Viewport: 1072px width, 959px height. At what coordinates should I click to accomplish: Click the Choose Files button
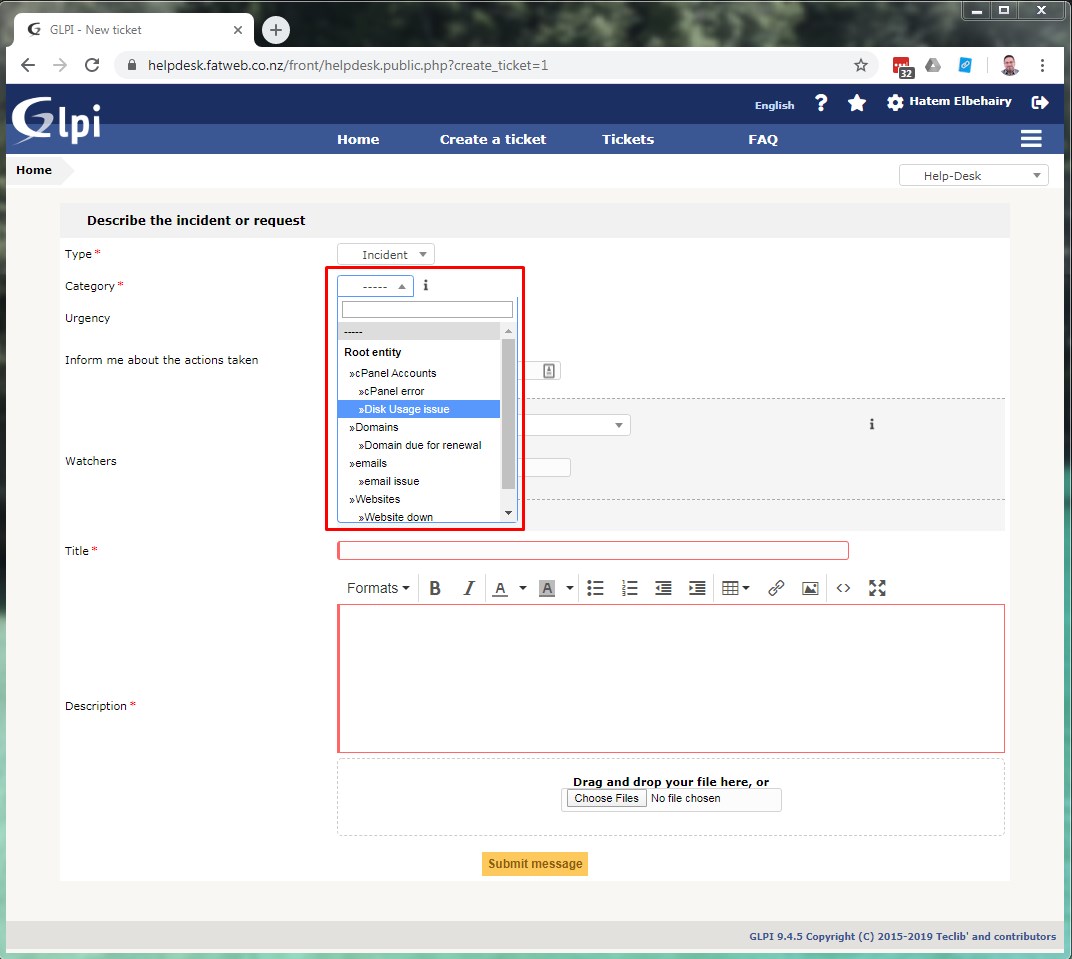[606, 798]
